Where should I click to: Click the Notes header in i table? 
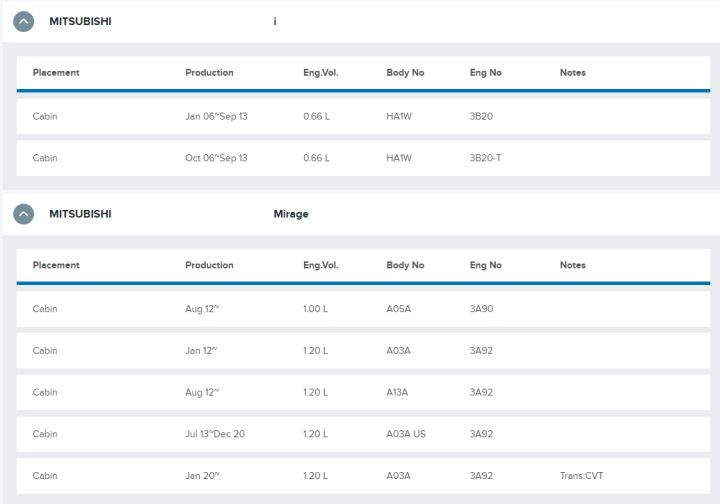(573, 73)
